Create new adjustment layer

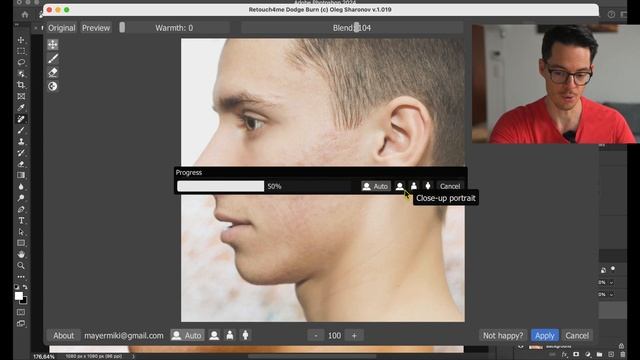(x=588, y=355)
